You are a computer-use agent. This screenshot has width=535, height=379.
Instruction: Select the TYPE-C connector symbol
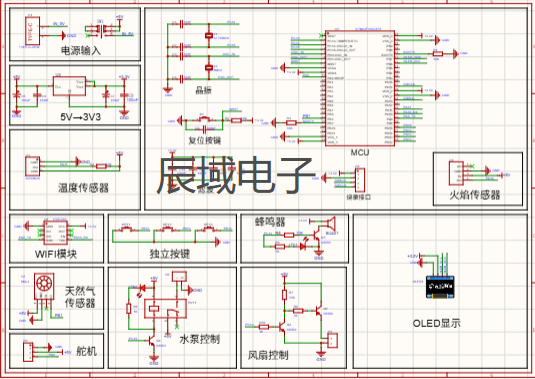(x=33, y=31)
